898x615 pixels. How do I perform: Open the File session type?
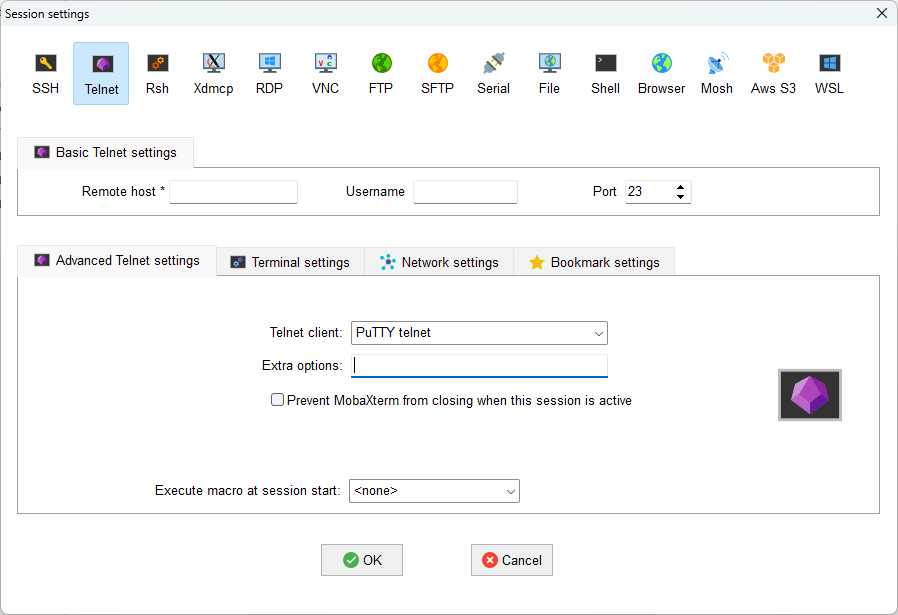tap(549, 73)
